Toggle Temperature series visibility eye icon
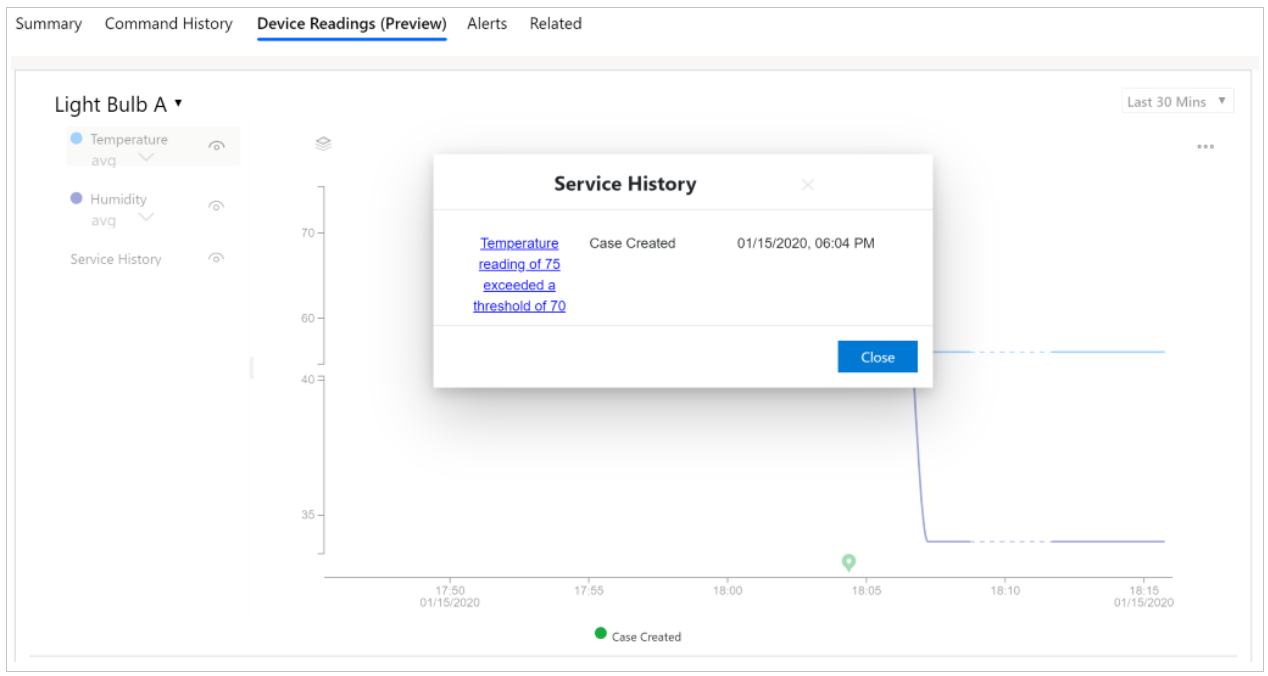 [216, 145]
